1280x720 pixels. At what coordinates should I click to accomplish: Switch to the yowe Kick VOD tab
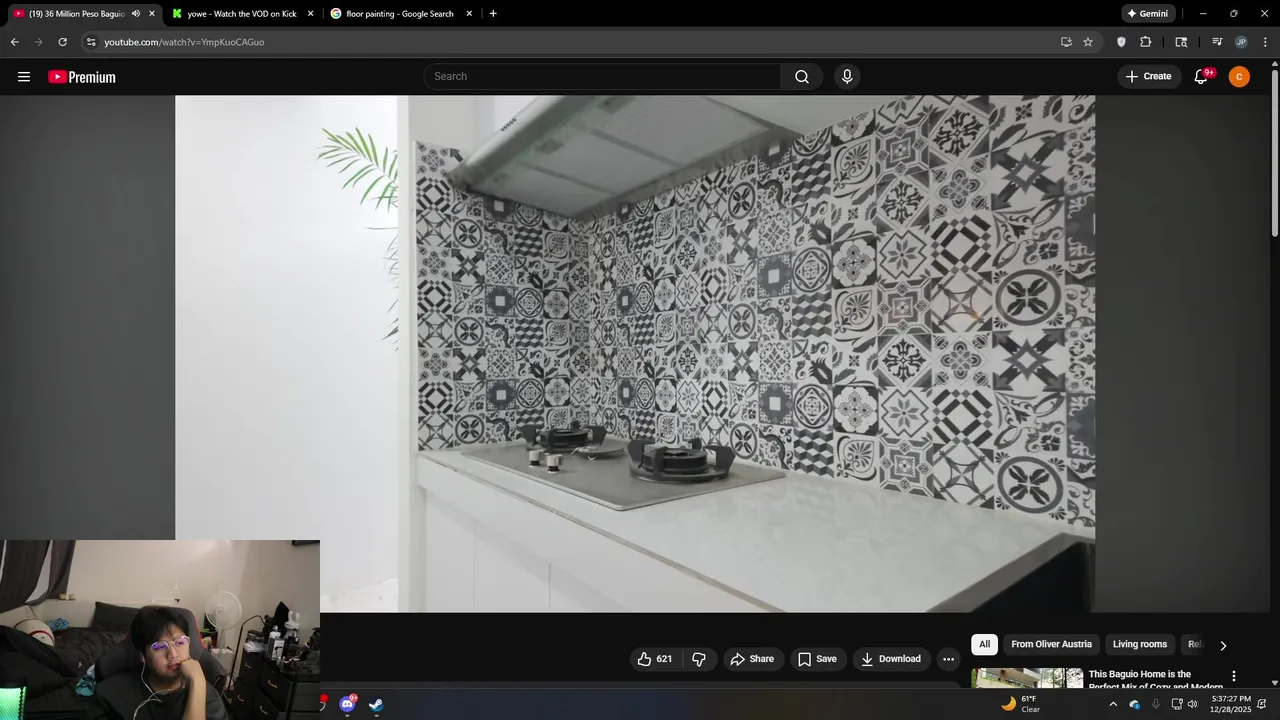tap(243, 14)
